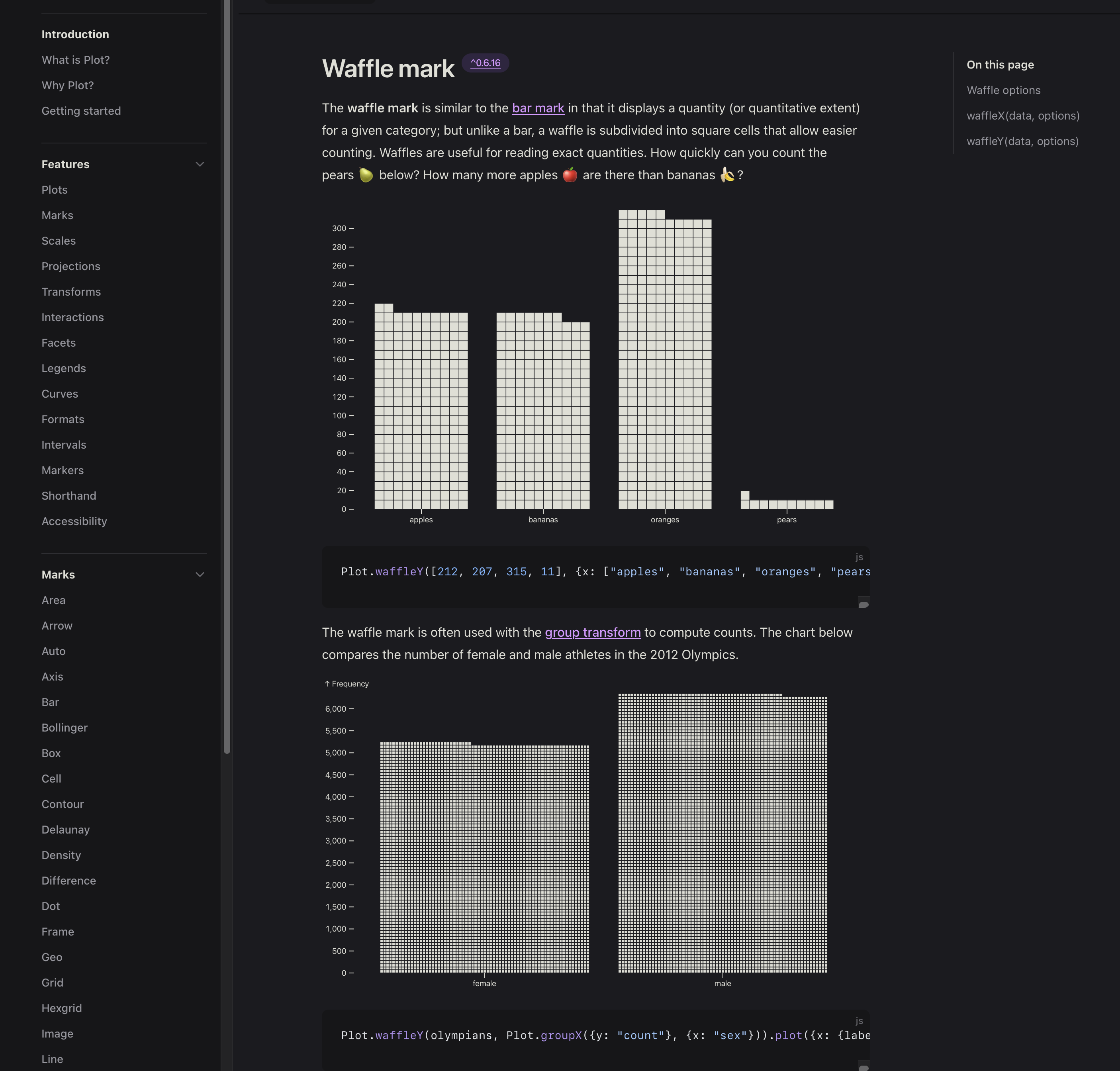1120x1071 pixels.
Task: Click the oranges waffle column
Action: [665, 359]
